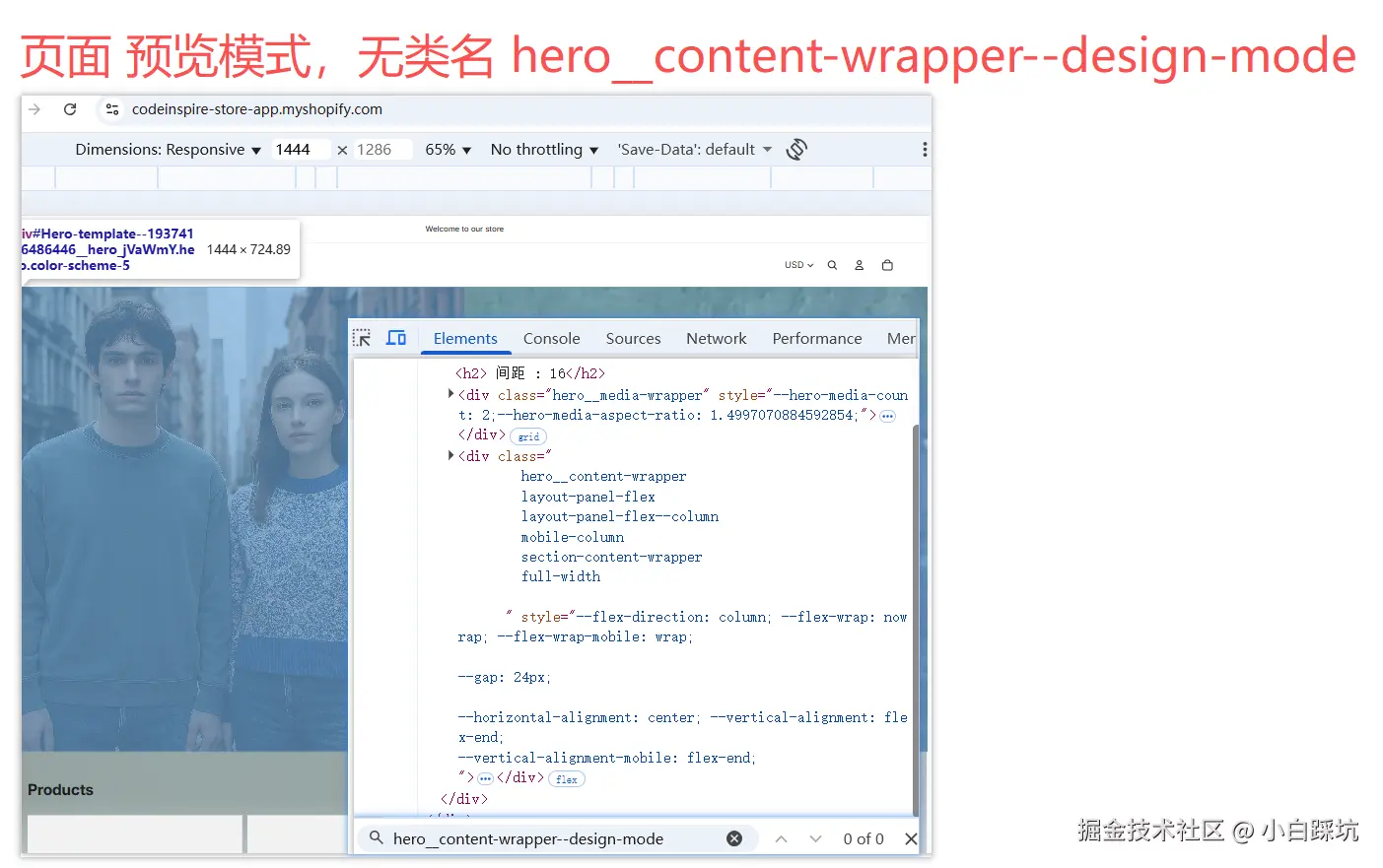Click the browser forward arrow
The width and height of the screenshot is (1383, 868).
point(35,109)
